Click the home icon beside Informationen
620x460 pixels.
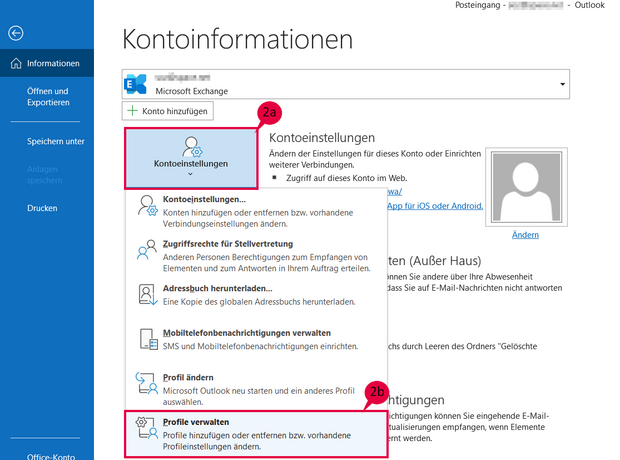point(16,63)
